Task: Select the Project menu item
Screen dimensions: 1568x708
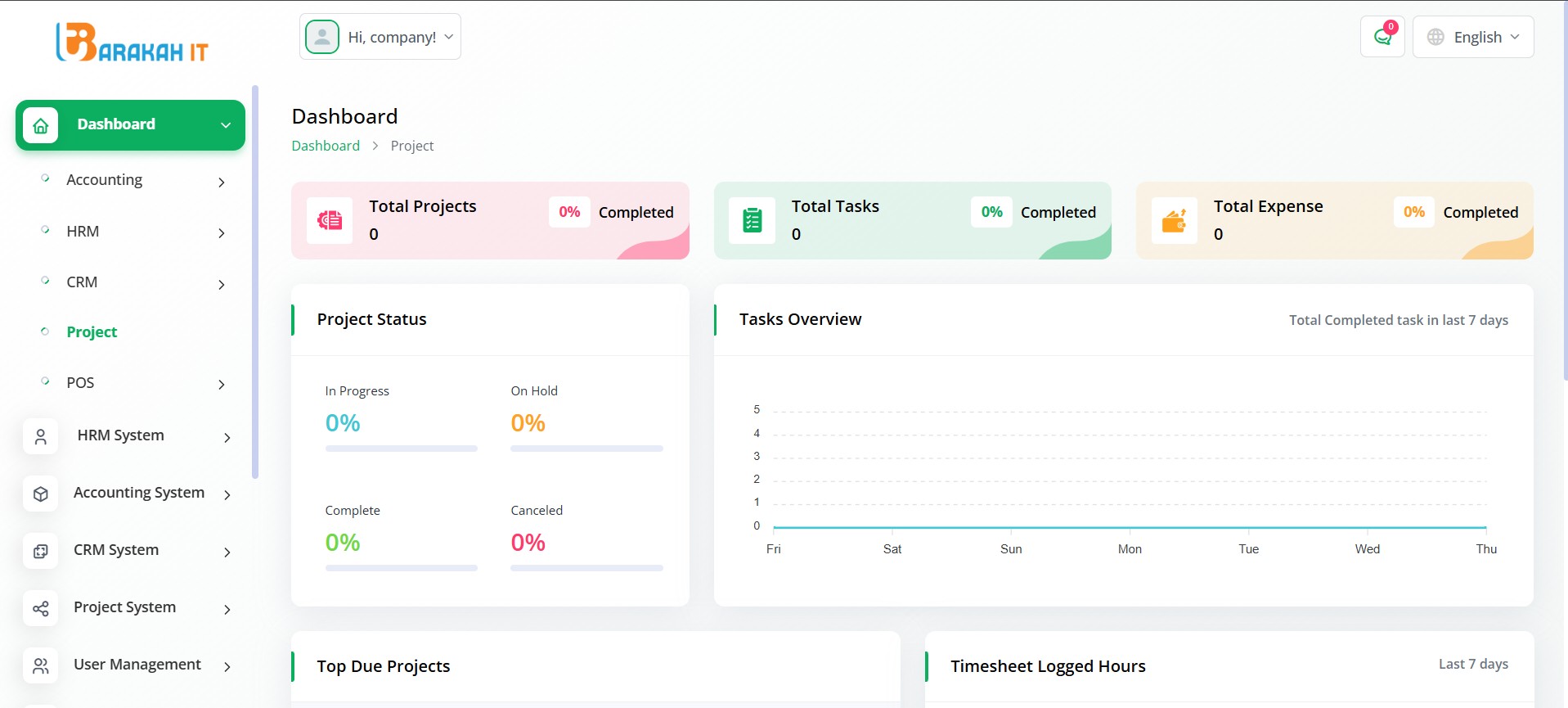Action: click(x=92, y=331)
